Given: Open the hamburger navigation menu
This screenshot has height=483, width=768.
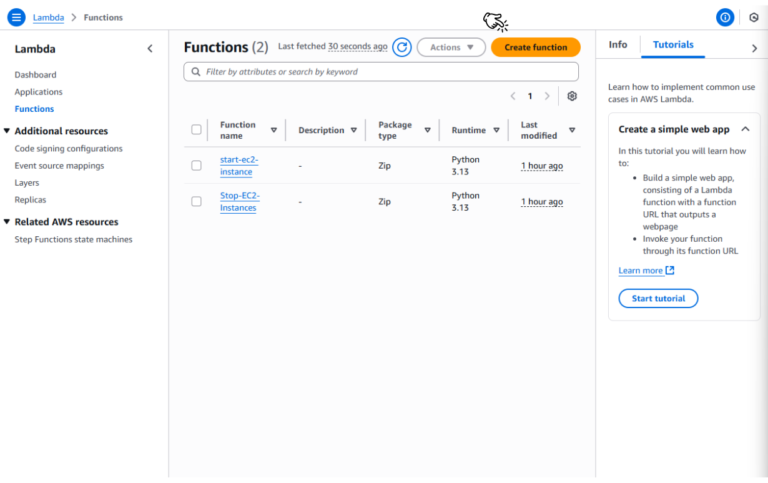Looking at the screenshot, I should click(16, 17).
